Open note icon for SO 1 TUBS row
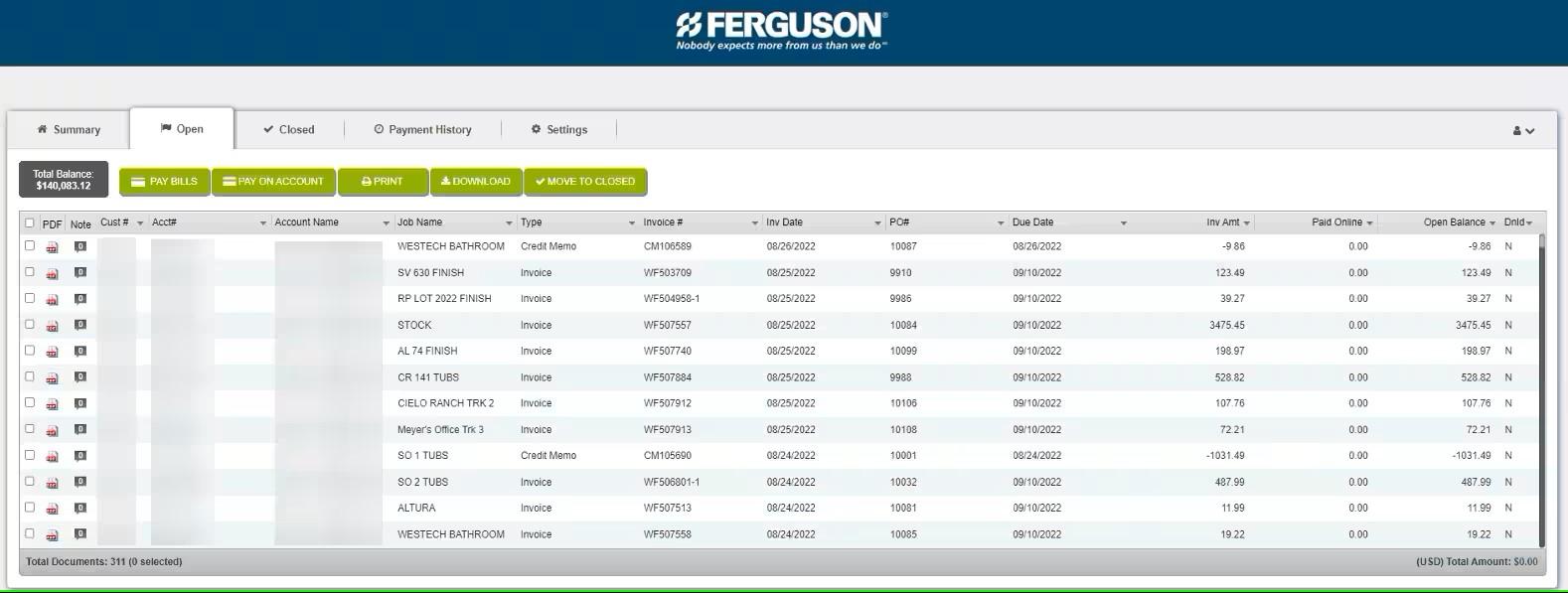Viewport: 1568px width, 593px height. coord(80,456)
